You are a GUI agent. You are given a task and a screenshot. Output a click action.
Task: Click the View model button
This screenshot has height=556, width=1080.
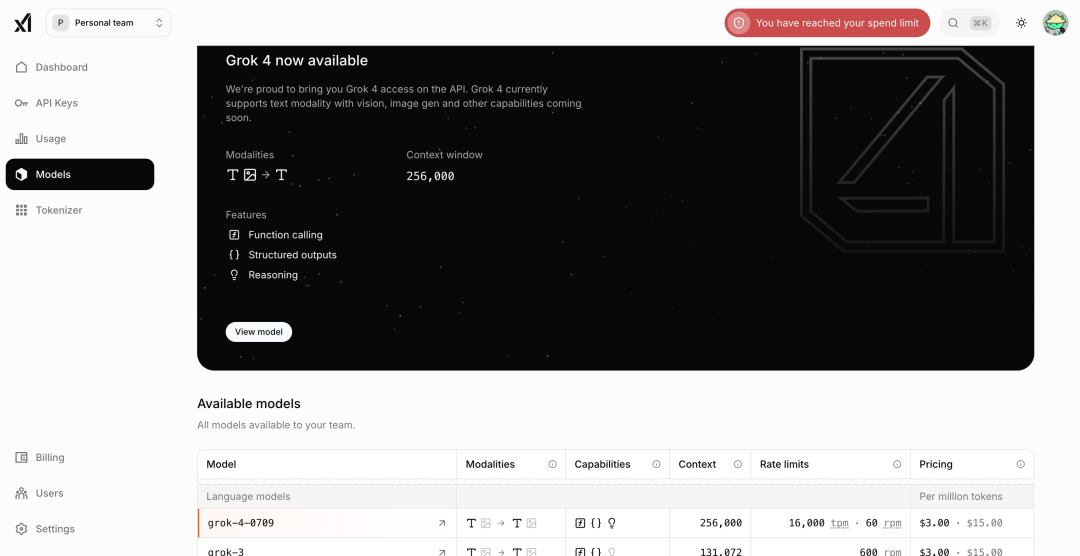click(259, 332)
